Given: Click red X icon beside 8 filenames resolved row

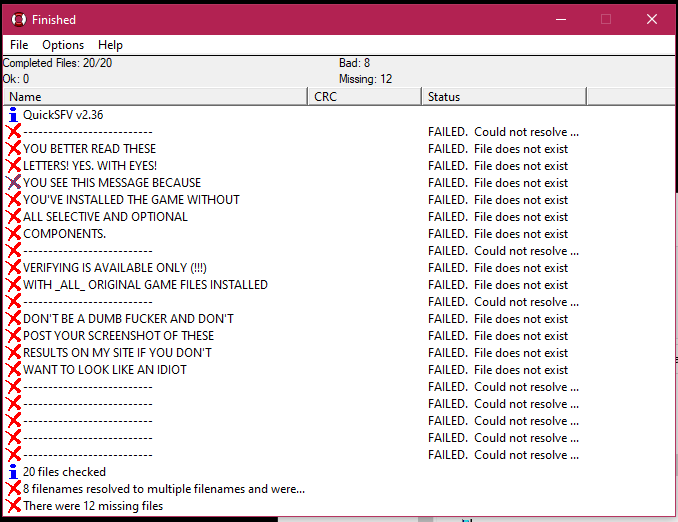Looking at the screenshot, I should pyautogui.click(x=13, y=489).
